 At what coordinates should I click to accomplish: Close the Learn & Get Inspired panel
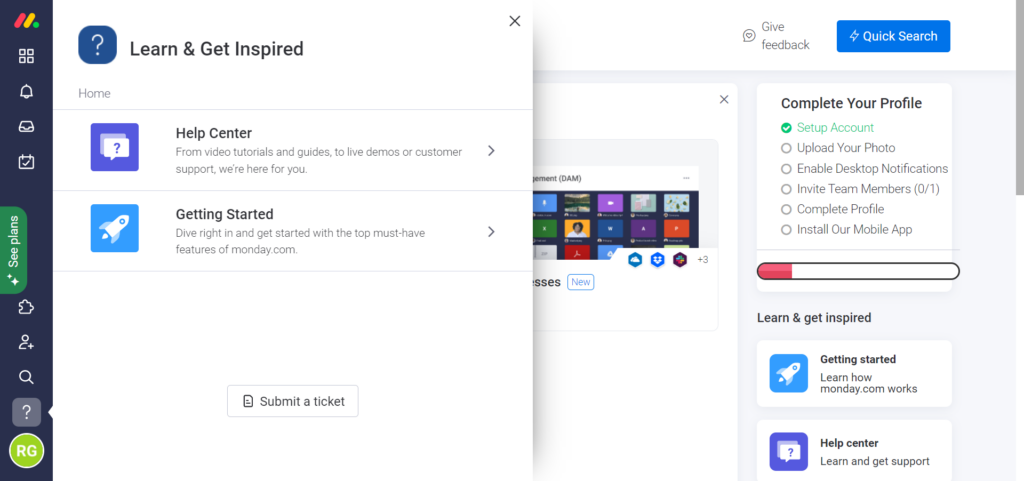click(x=515, y=21)
